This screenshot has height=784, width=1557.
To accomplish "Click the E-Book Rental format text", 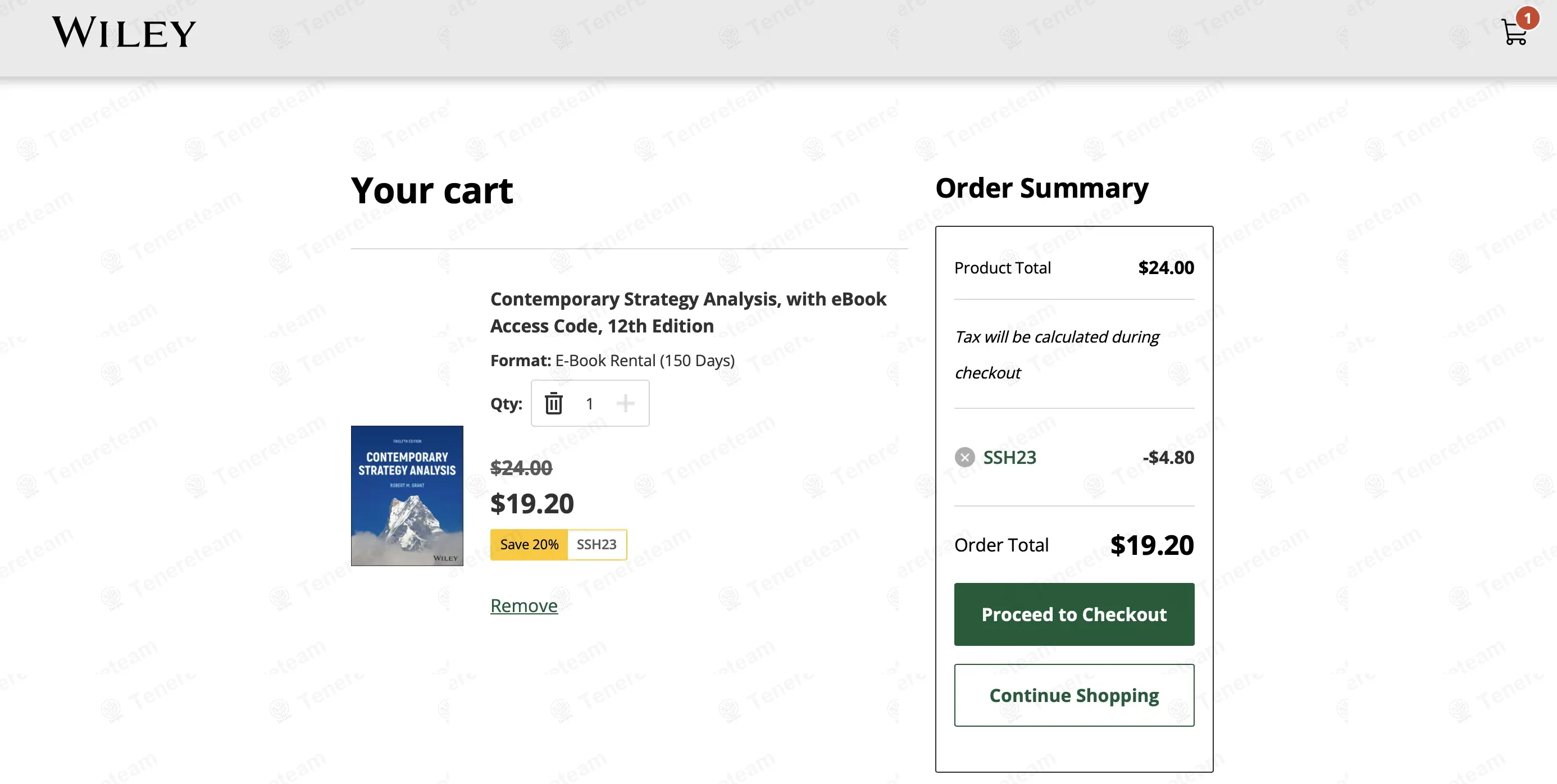I will coord(645,360).
